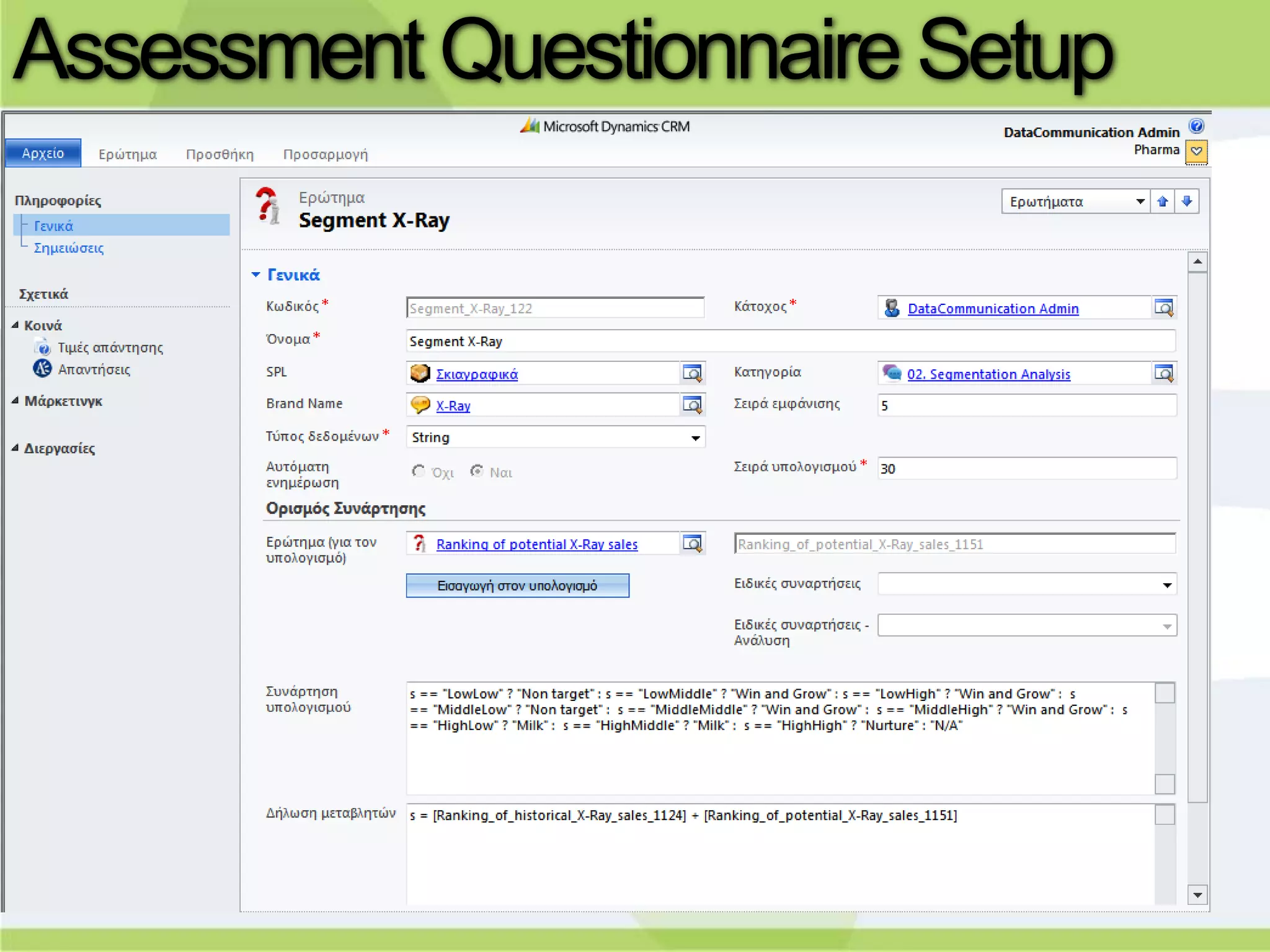Screen dimensions: 1270x952
Task: Click the Ranking_of_potential_X-Ray_sales_1151 code field
Action: click(x=955, y=544)
